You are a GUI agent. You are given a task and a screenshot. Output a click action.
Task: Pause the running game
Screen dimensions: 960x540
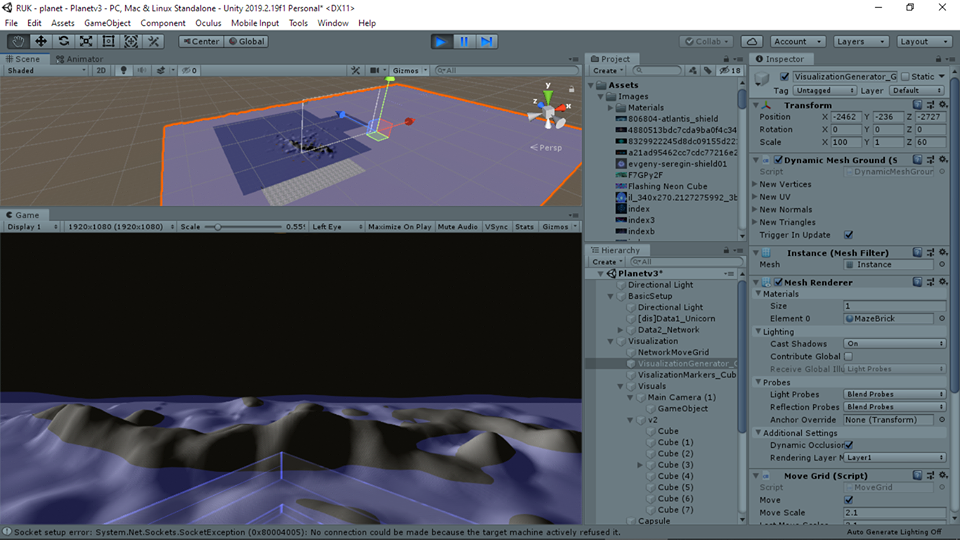pyautogui.click(x=464, y=41)
